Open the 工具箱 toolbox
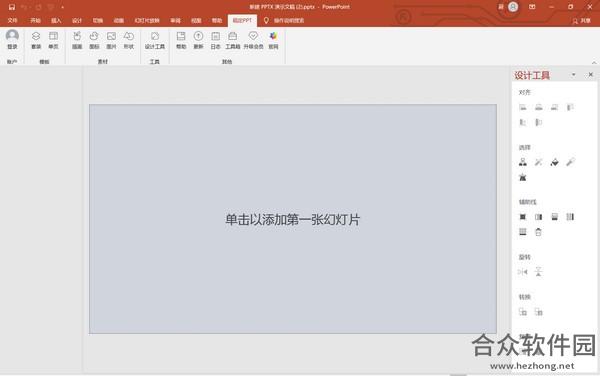Viewport: 600px width, 376px height. click(233, 40)
